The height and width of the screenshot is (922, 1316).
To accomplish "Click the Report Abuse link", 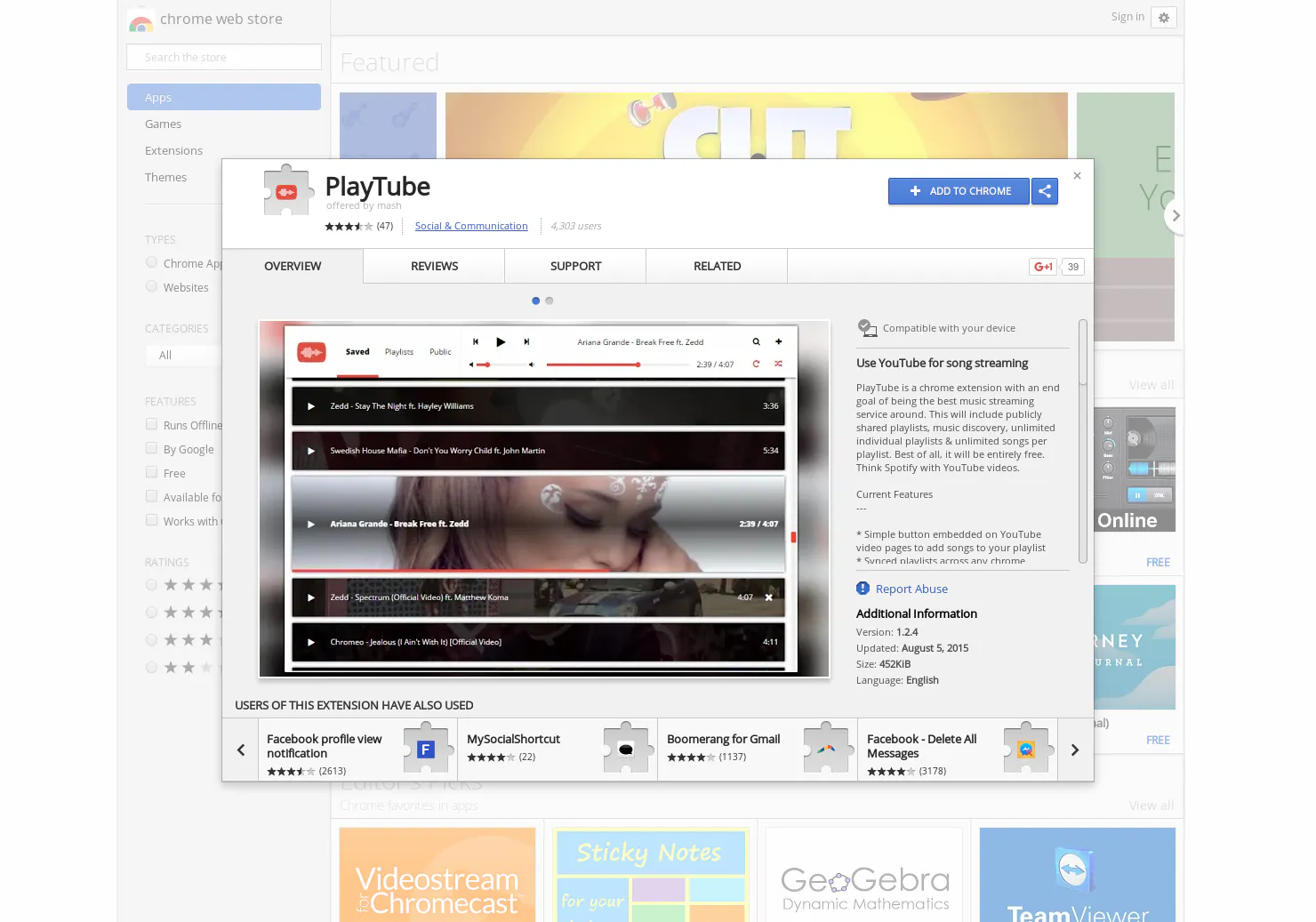I will [x=911, y=589].
